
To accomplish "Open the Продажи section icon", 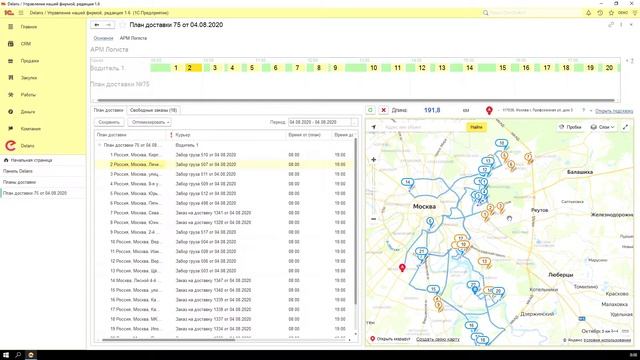I will (x=11, y=61).
